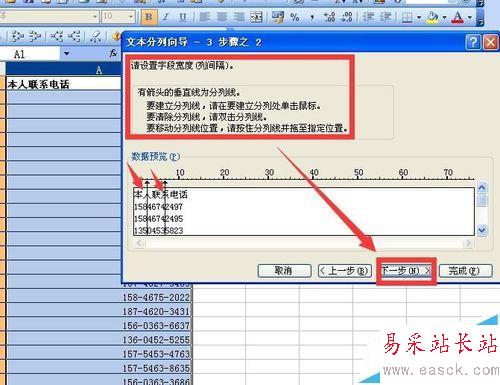Align text left in toolbar
The image size is (500, 385).
205,17
